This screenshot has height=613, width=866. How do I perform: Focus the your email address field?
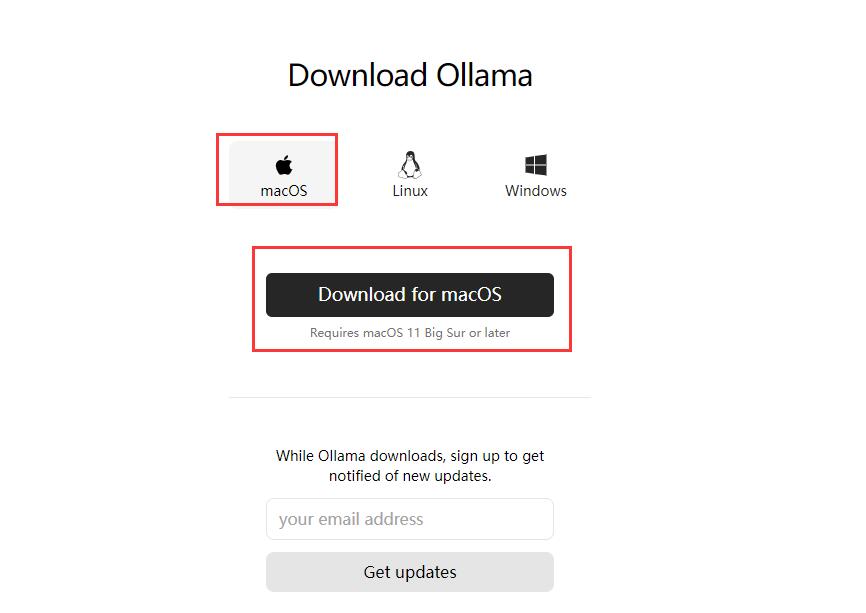pos(410,519)
